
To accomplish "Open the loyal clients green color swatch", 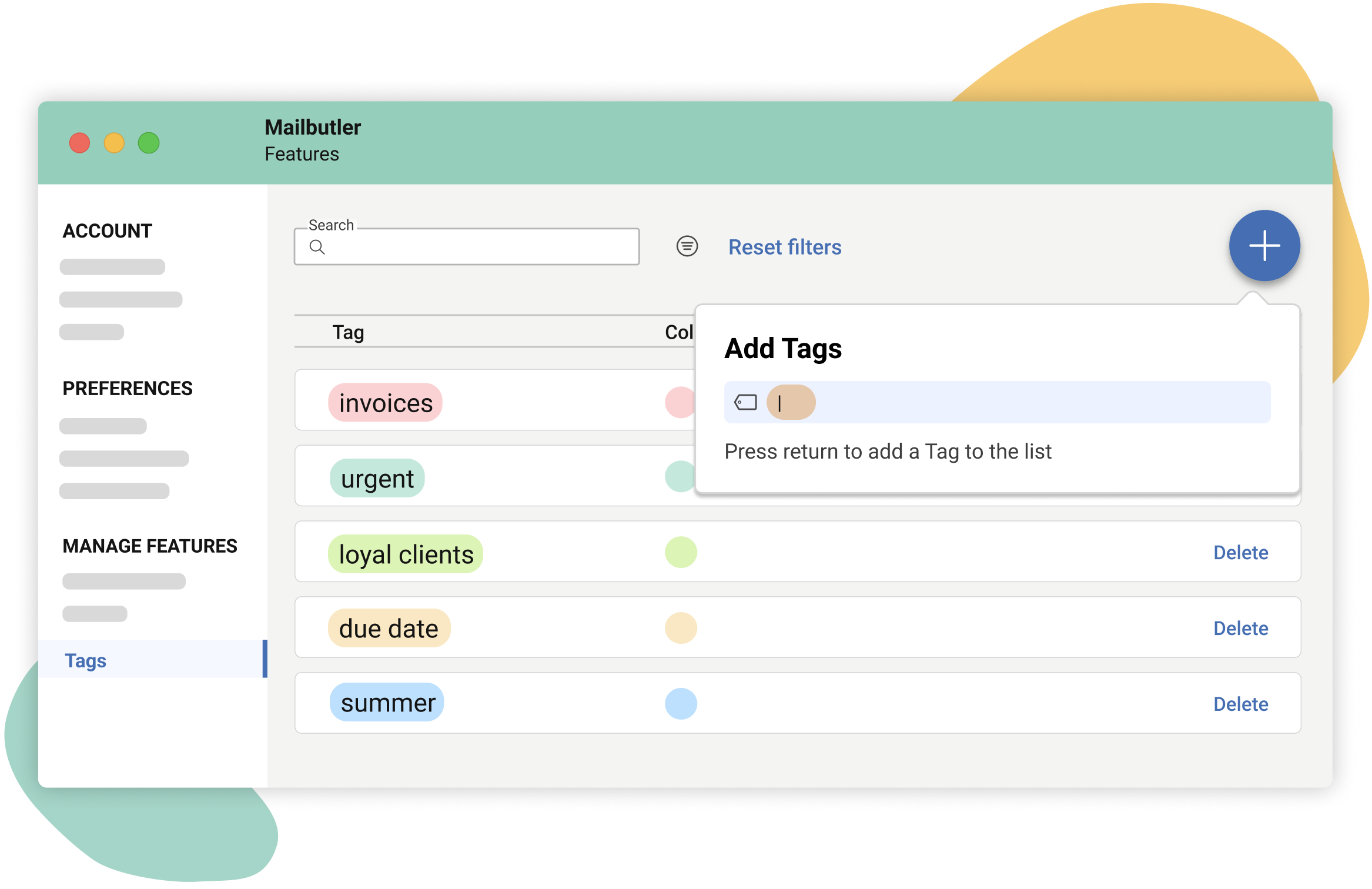I will [681, 553].
